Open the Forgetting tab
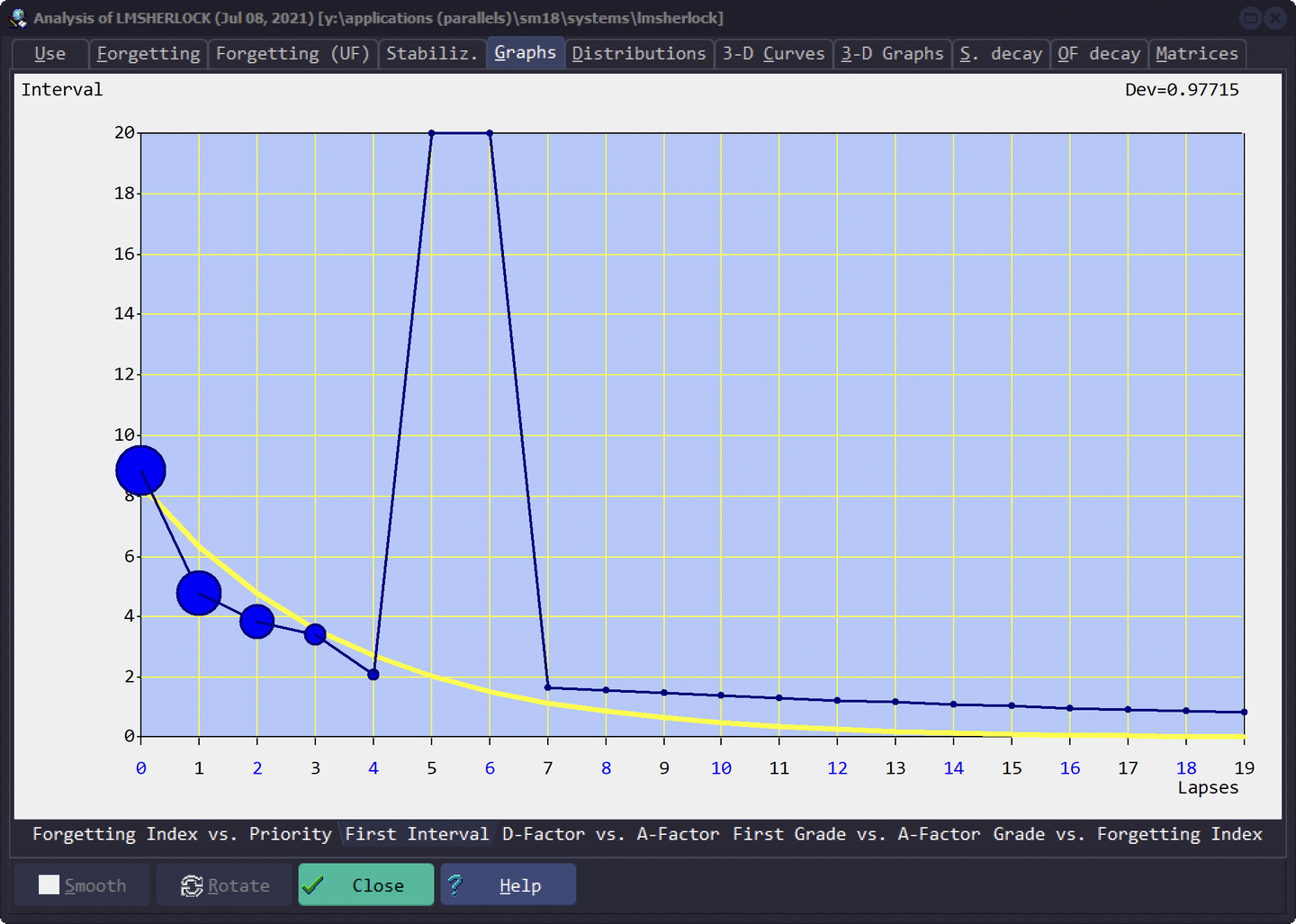The height and width of the screenshot is (924, 1296). tap(148, 54)
